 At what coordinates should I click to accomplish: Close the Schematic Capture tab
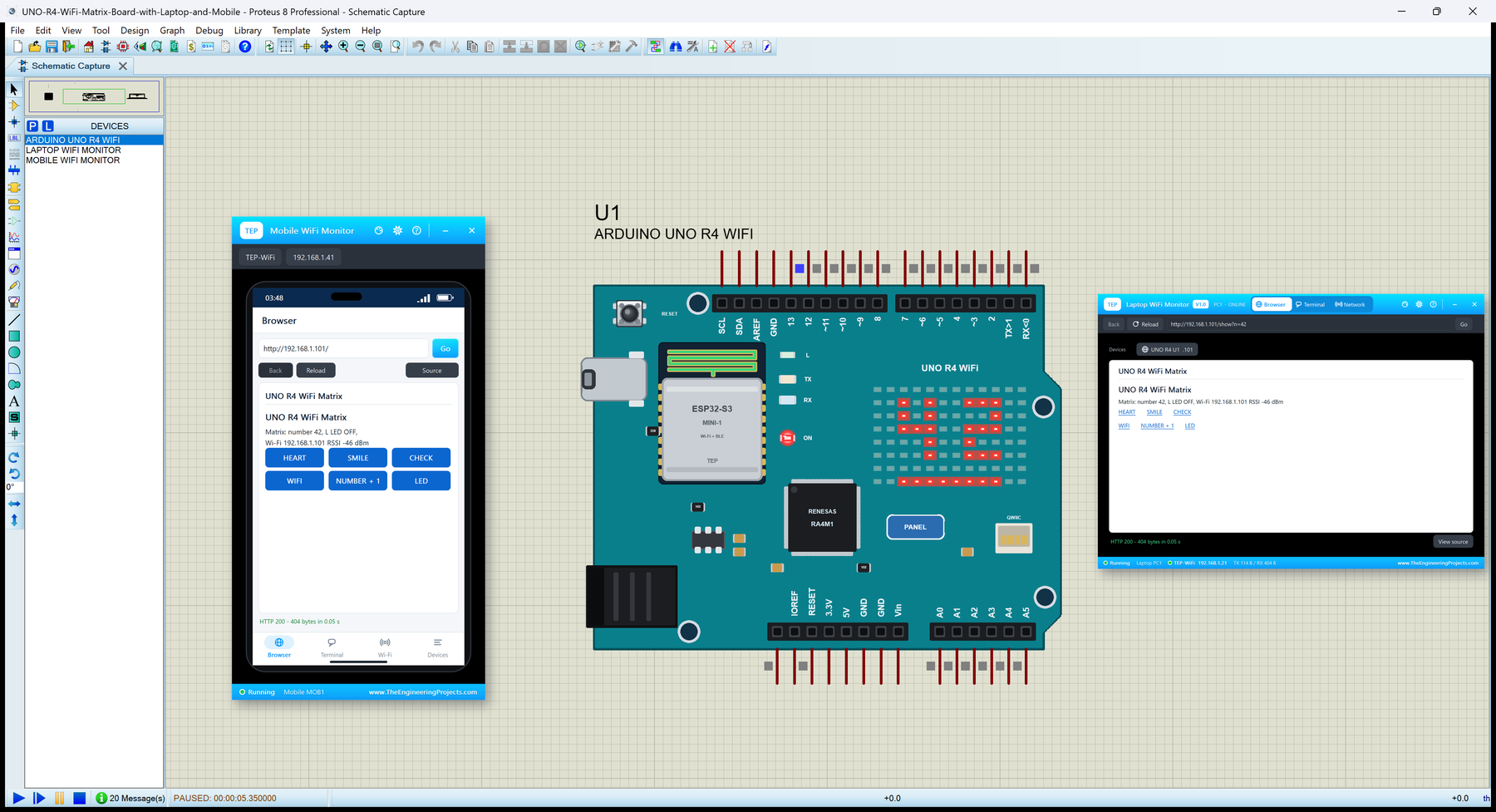pos(123,66)
